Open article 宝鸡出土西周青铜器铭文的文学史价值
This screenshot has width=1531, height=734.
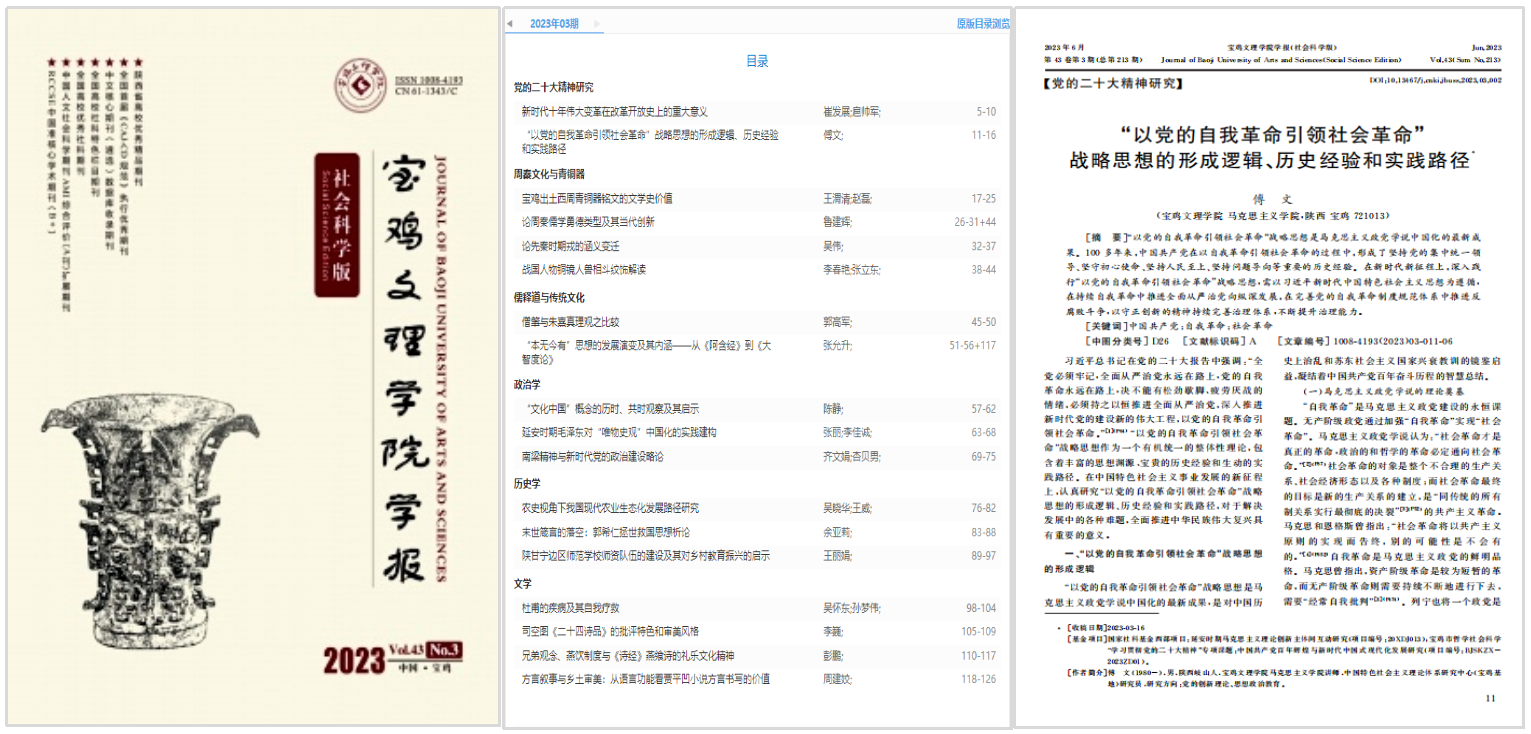[x=597, y=198]
